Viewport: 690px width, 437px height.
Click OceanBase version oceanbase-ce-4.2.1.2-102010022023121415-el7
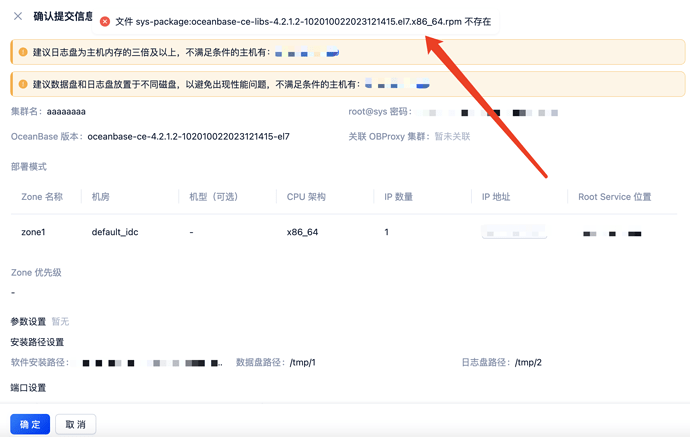point(188,136)
